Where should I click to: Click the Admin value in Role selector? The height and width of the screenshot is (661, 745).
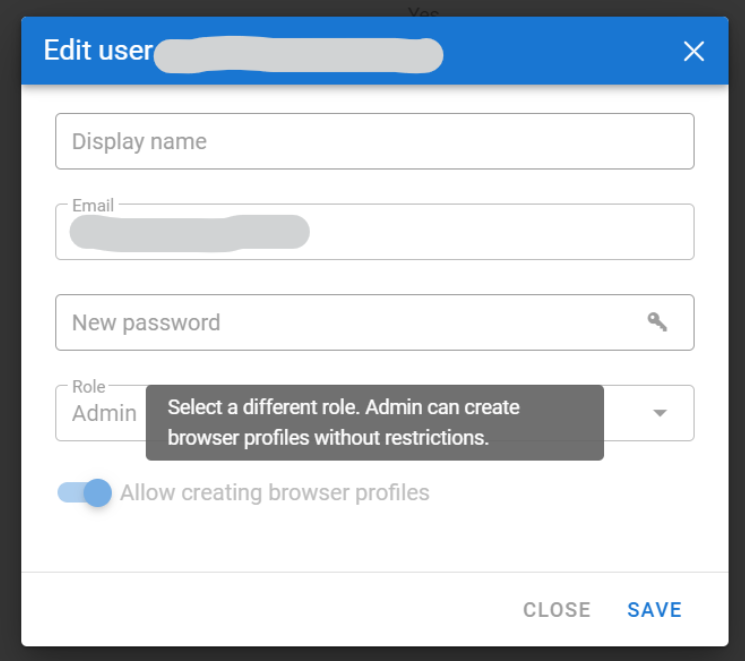pyautogui.click(x=104, y=413)
